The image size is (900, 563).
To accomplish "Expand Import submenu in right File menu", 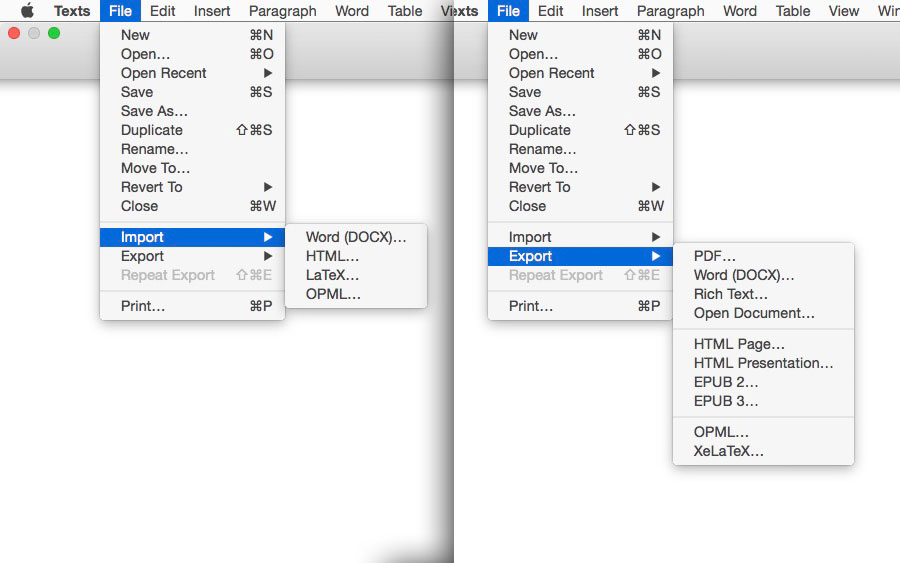I will point(580,237).
